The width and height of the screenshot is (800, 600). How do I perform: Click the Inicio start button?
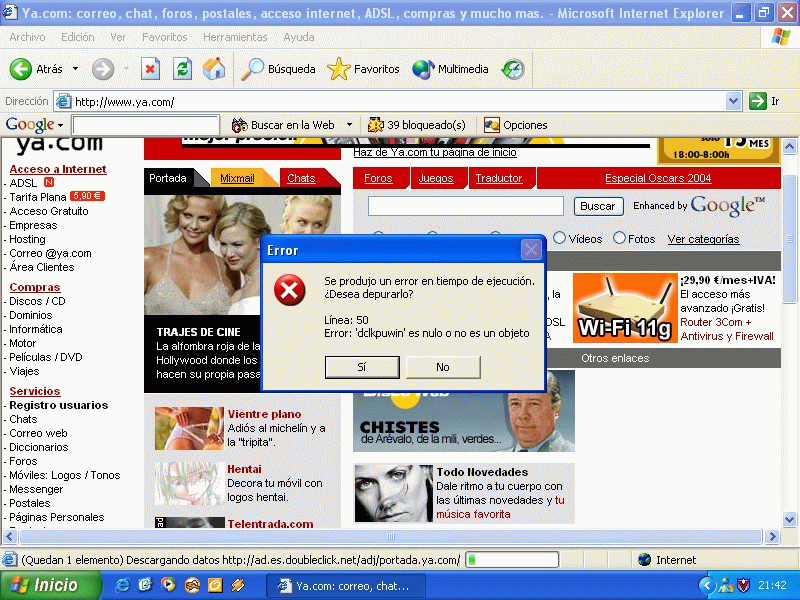click(x=49, y=585)
